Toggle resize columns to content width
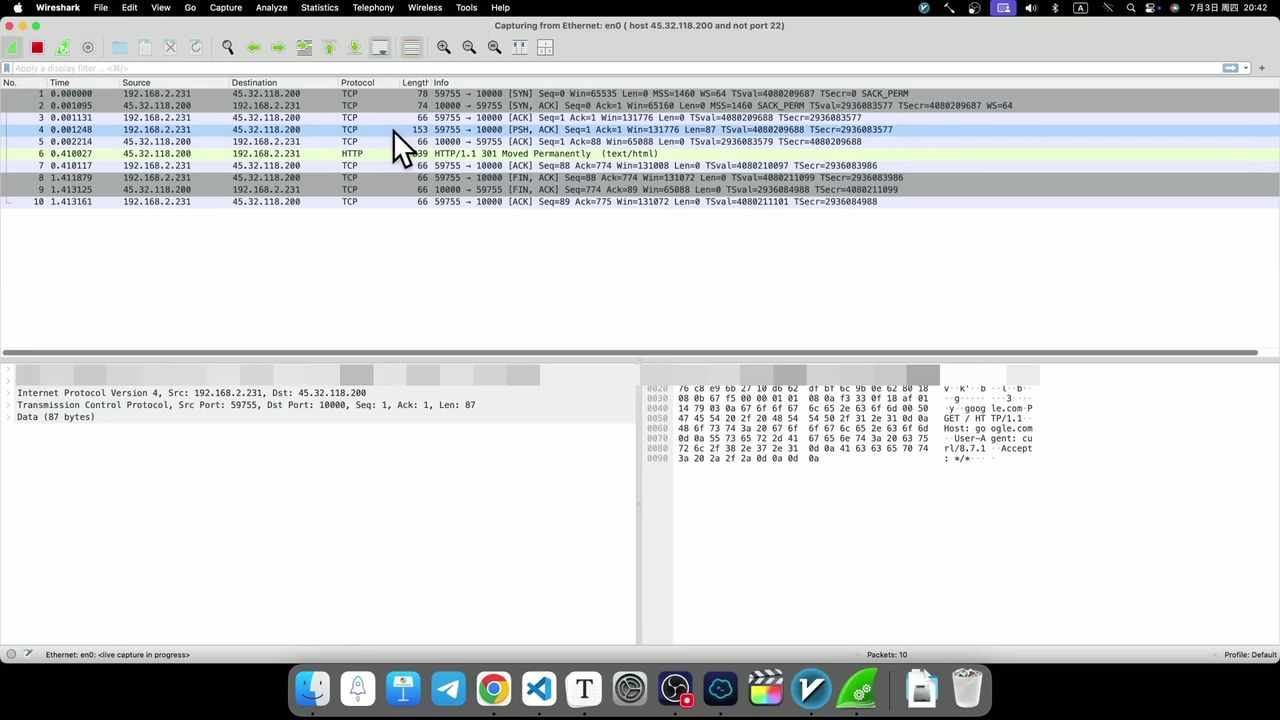 [519, 47]
